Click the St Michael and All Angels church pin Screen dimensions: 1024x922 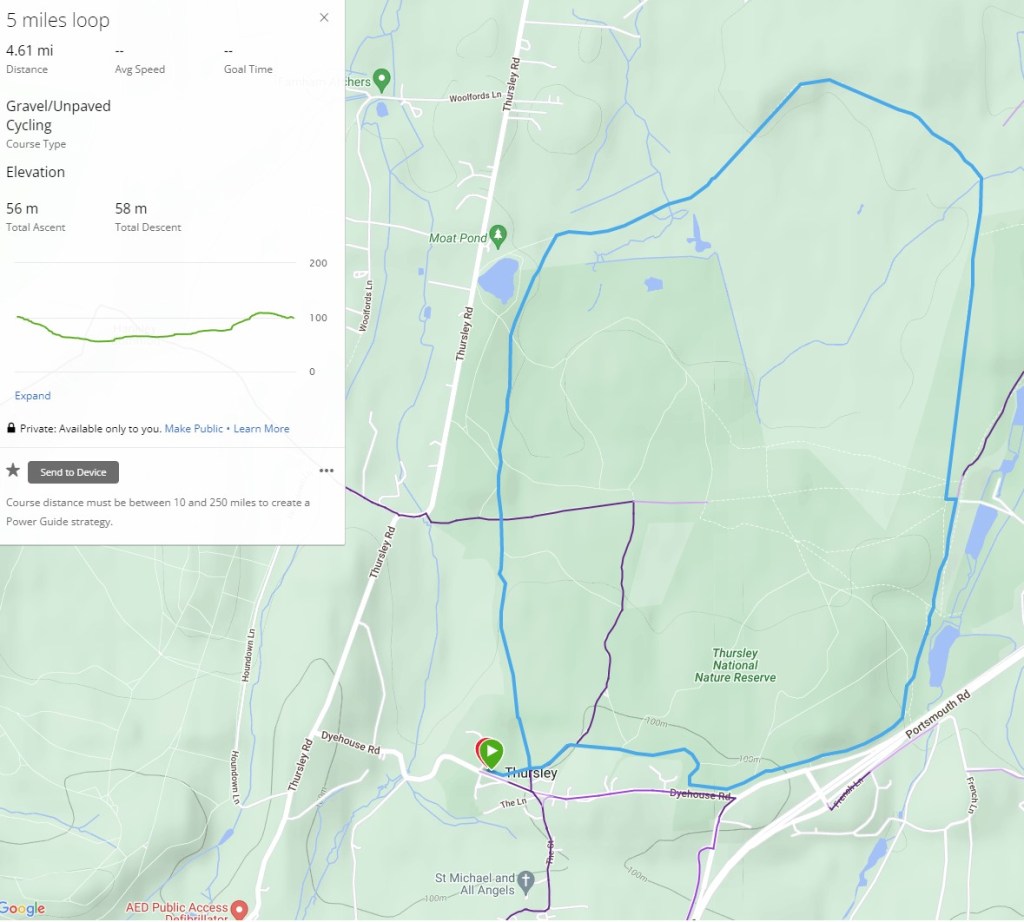tap(526, 883)
